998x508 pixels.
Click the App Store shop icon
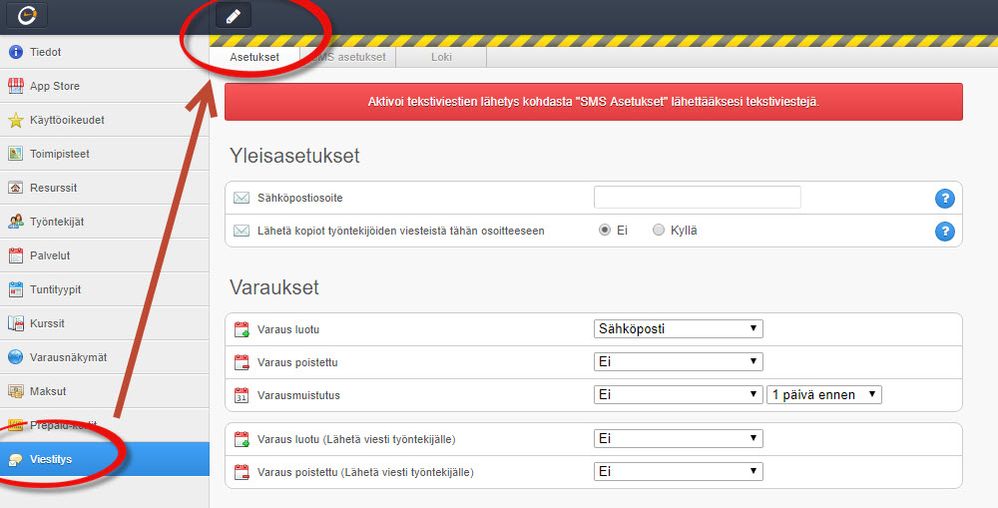(16, 86)
